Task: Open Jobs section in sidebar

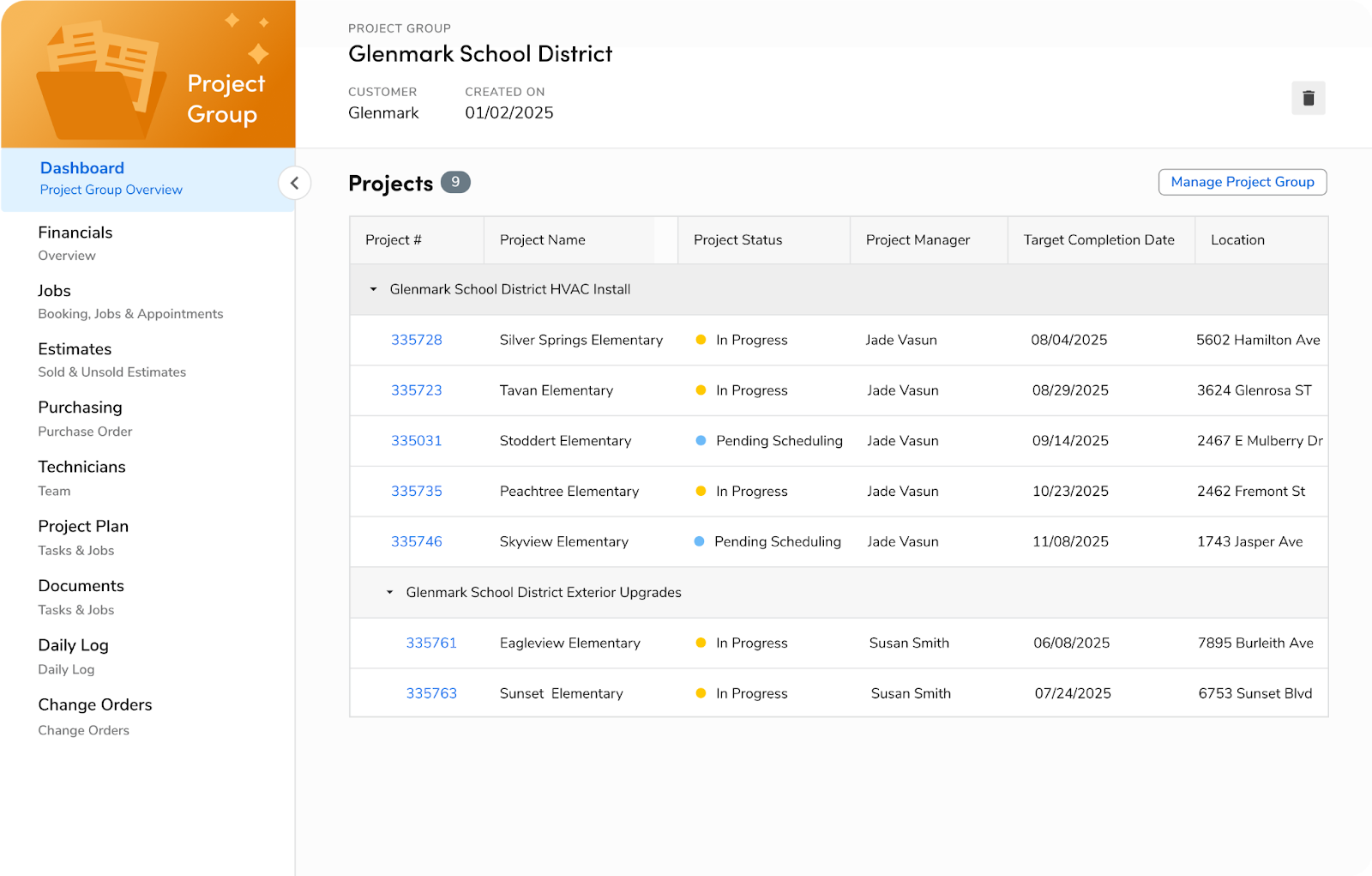Action: coord(130,301)
